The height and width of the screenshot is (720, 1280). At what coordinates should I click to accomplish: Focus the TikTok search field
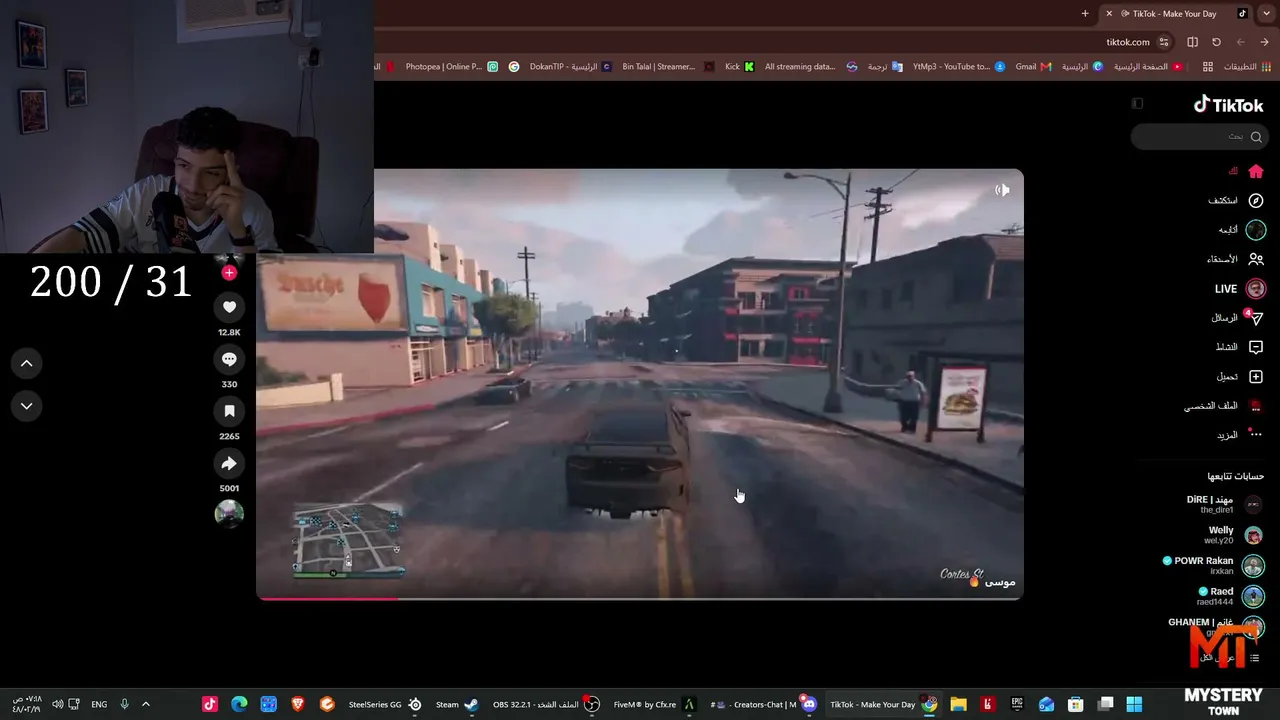(1198, 136)
